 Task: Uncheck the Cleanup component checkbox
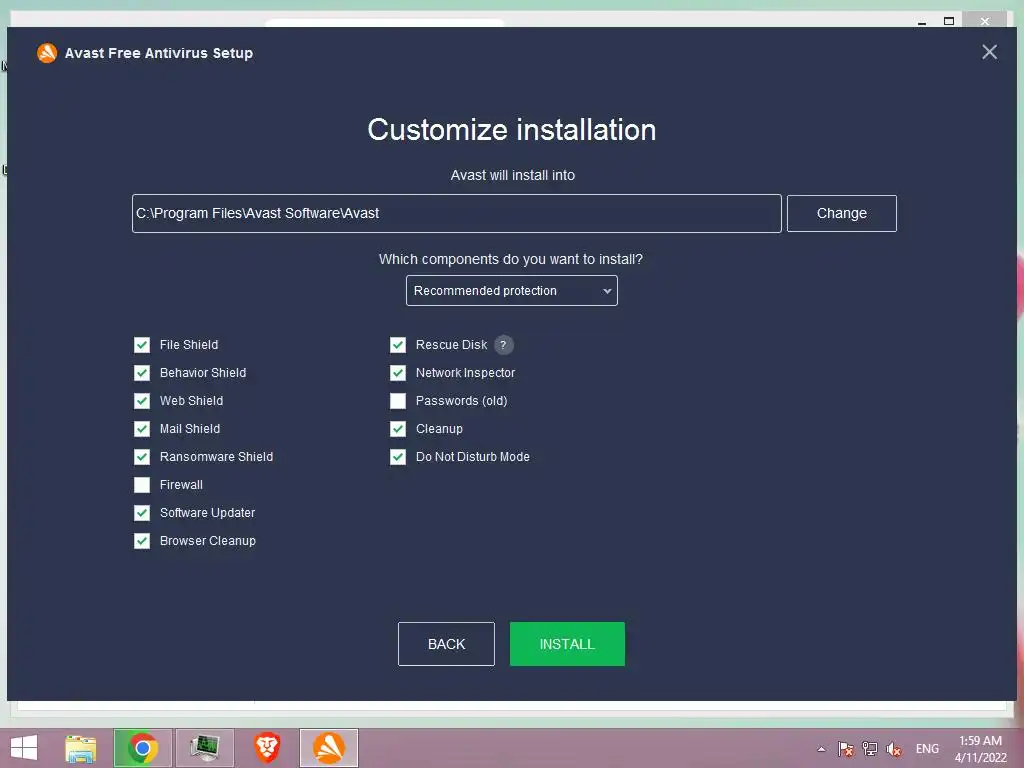(398, 429)
